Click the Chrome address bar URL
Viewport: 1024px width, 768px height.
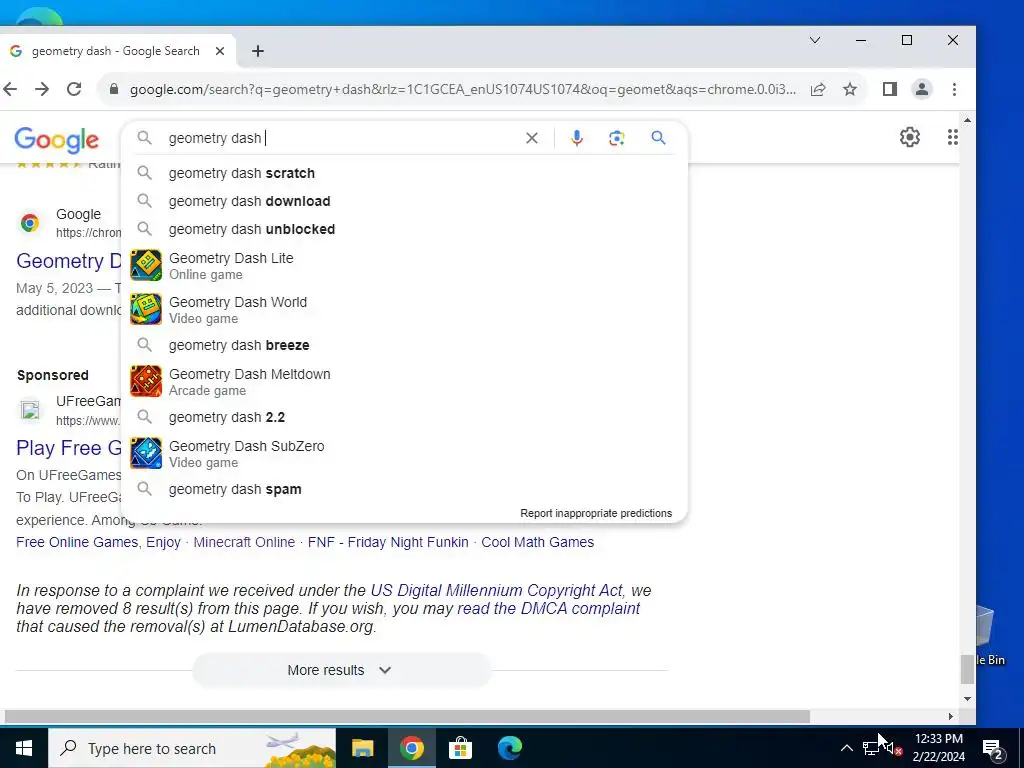pos(462,89)
